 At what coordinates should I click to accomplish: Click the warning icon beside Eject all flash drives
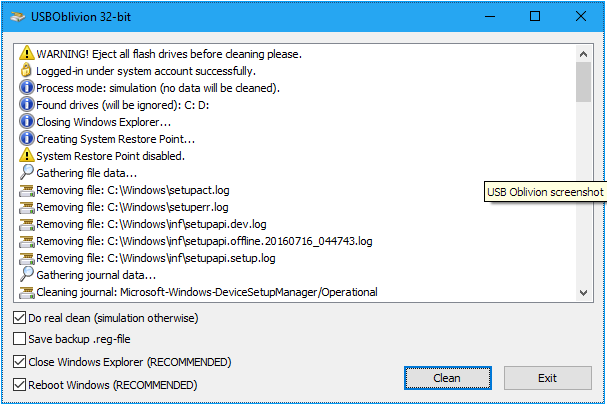coord(26,53)
